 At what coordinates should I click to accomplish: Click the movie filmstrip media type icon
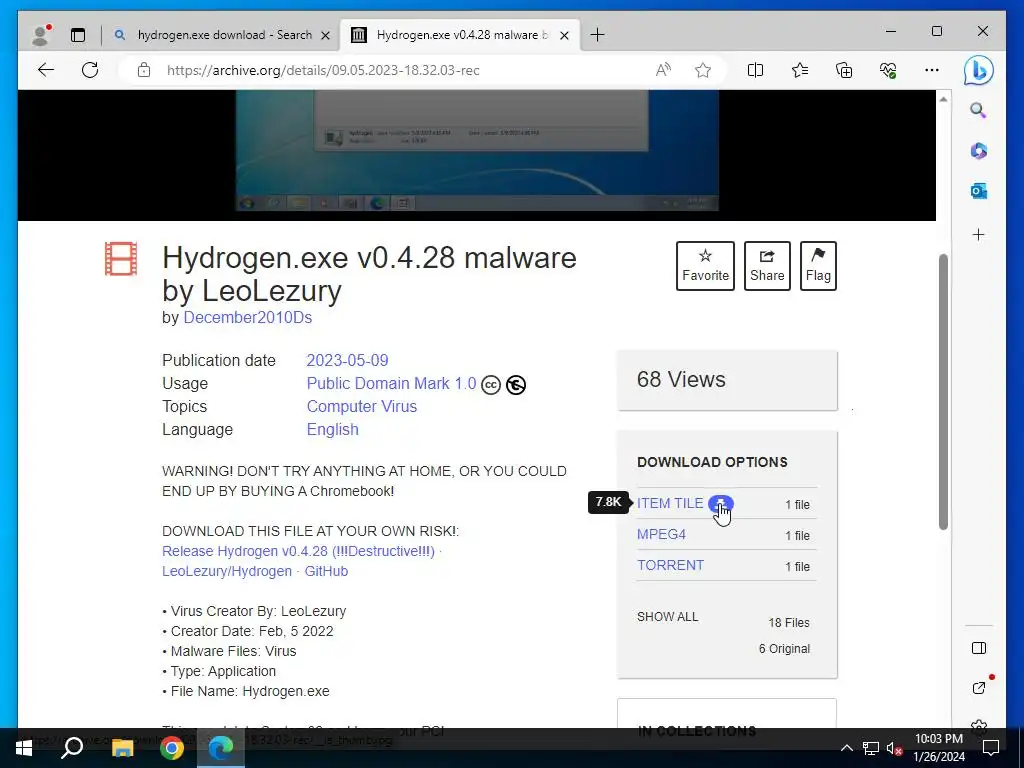coord(121,259)
